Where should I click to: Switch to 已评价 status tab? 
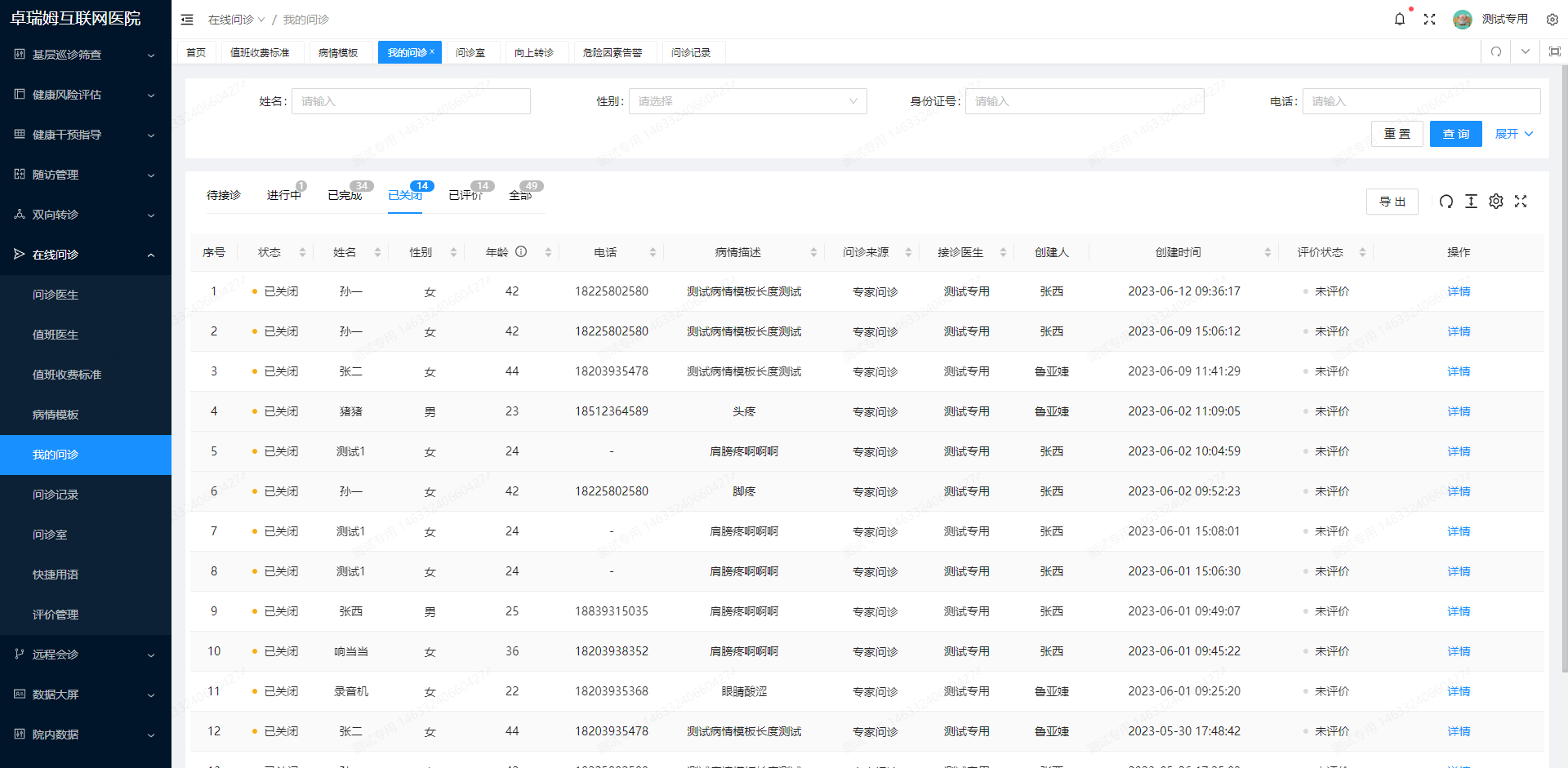point(465,195)
